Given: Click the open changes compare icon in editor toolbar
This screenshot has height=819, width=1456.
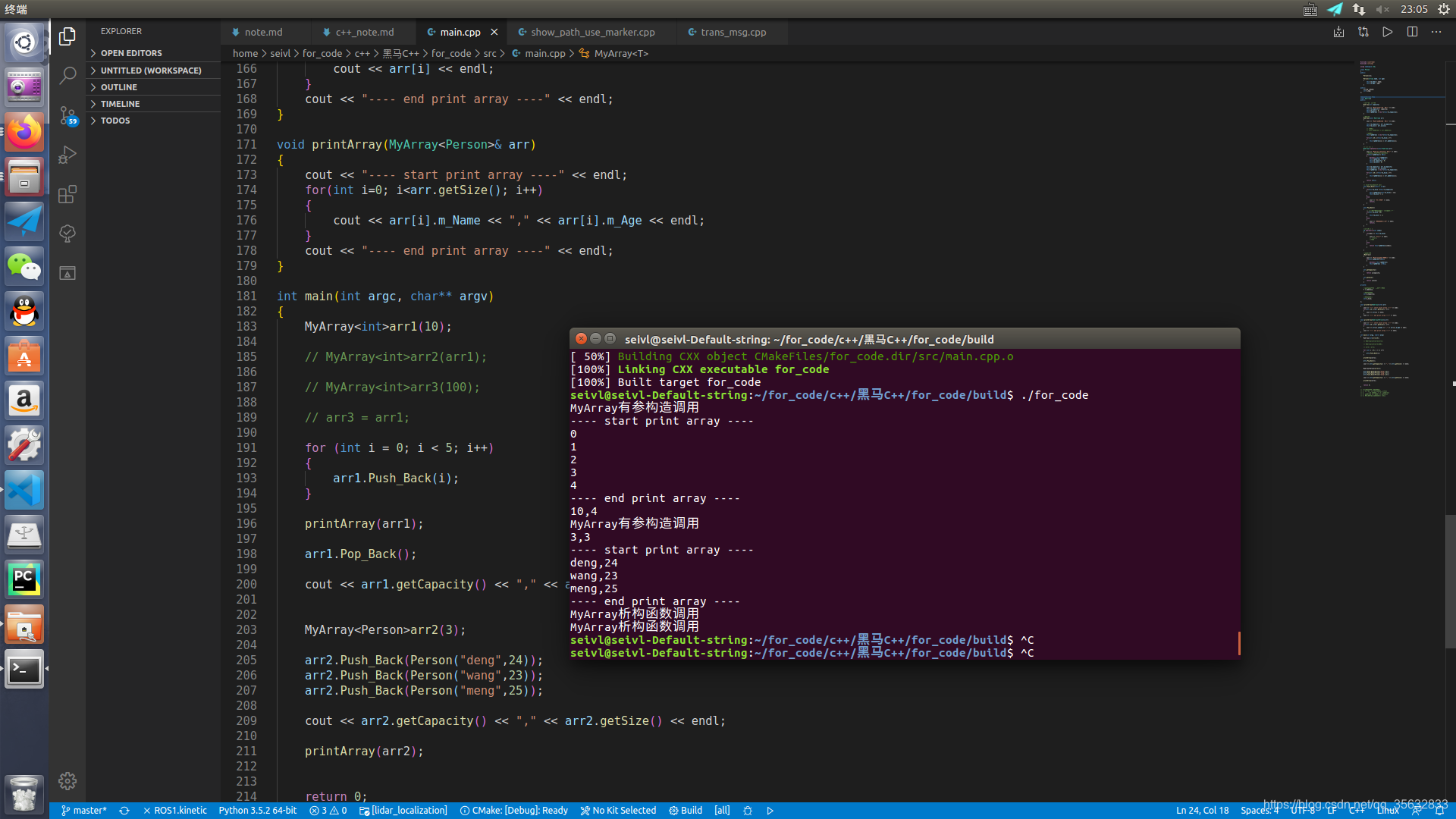Looking at the screenshot, I should pos(1363,32).
